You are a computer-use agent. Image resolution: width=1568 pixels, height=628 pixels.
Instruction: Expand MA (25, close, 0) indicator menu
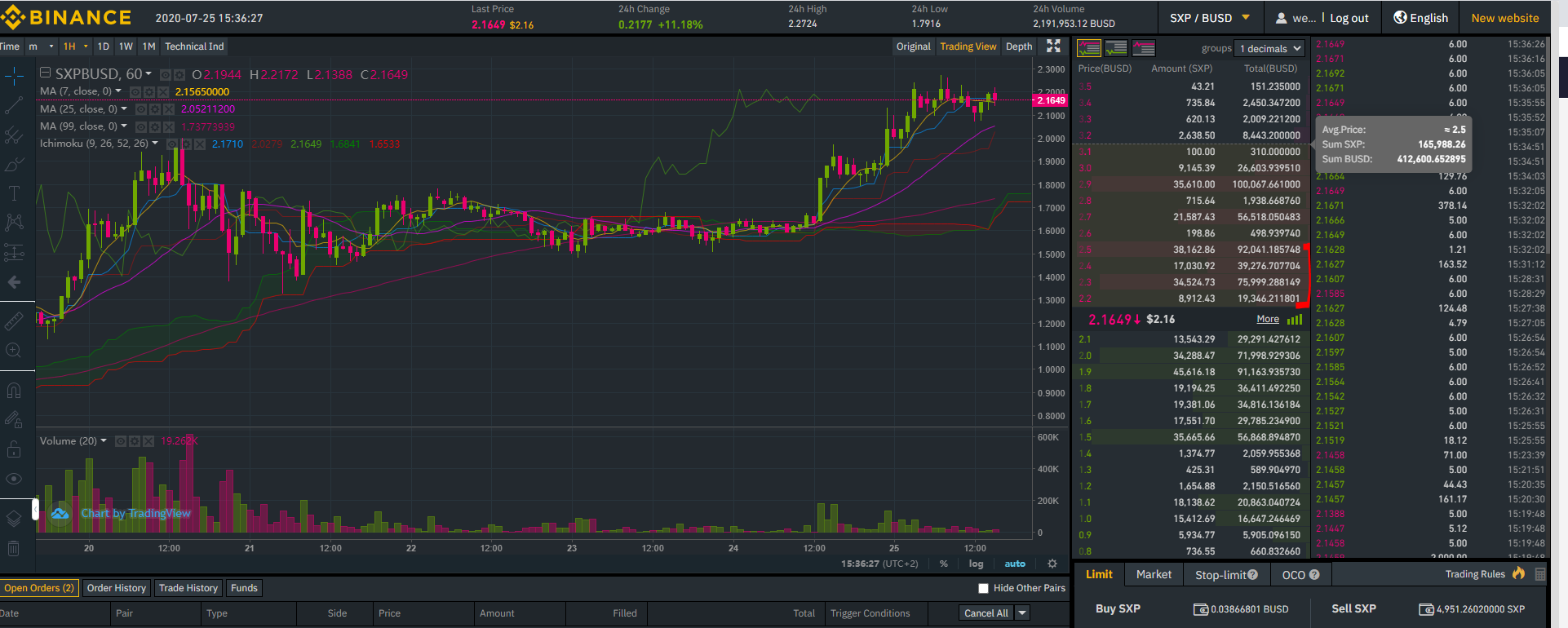124,108
